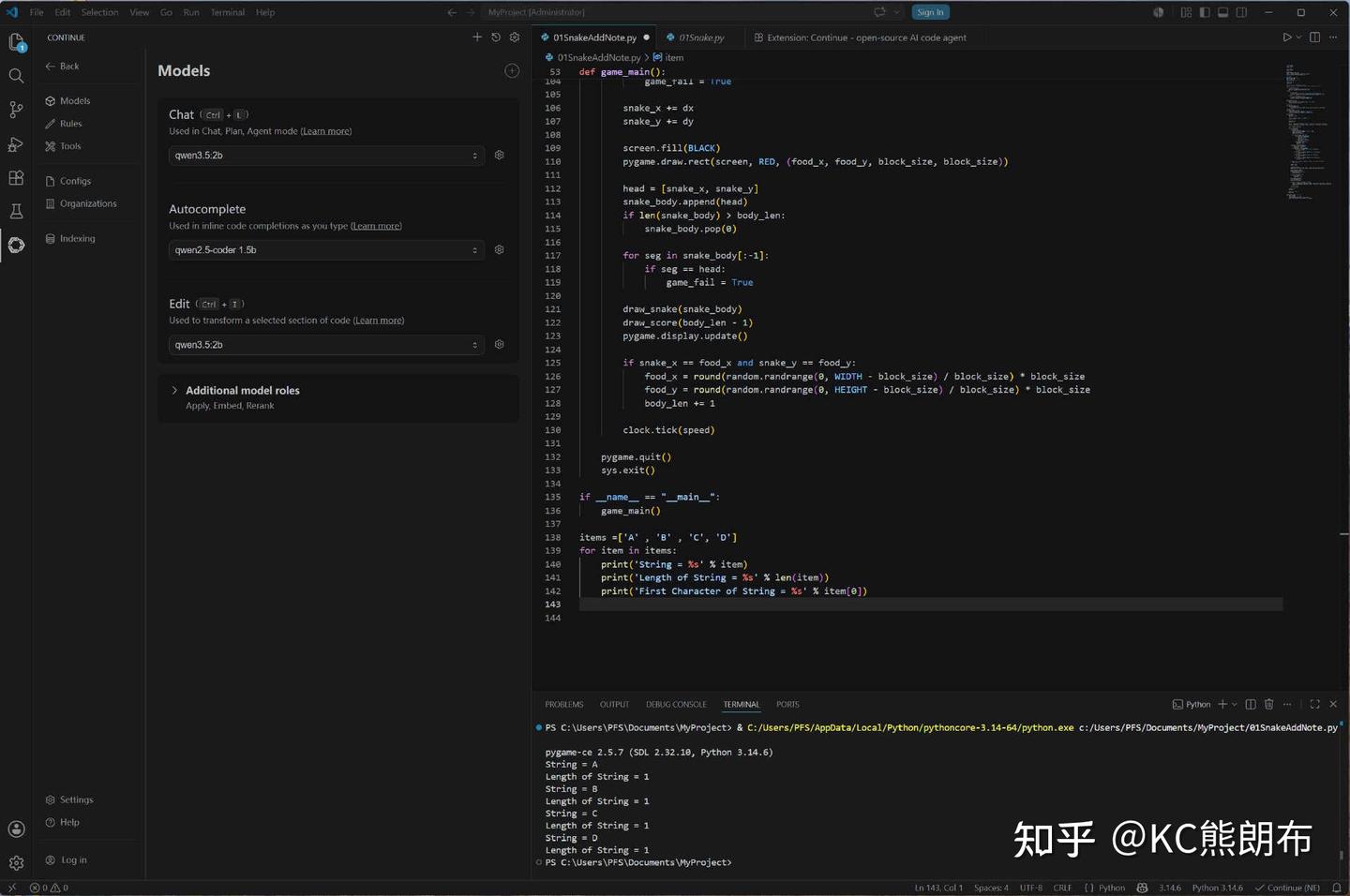Open the Testing beaker view
1350x896 pixels.
tap(16, 211)
